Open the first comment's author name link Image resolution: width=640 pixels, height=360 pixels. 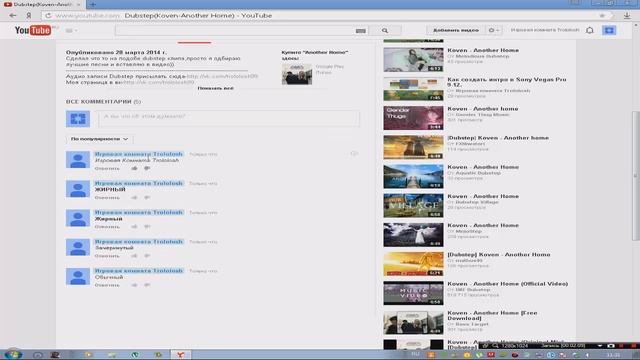[x=139, y=154]
